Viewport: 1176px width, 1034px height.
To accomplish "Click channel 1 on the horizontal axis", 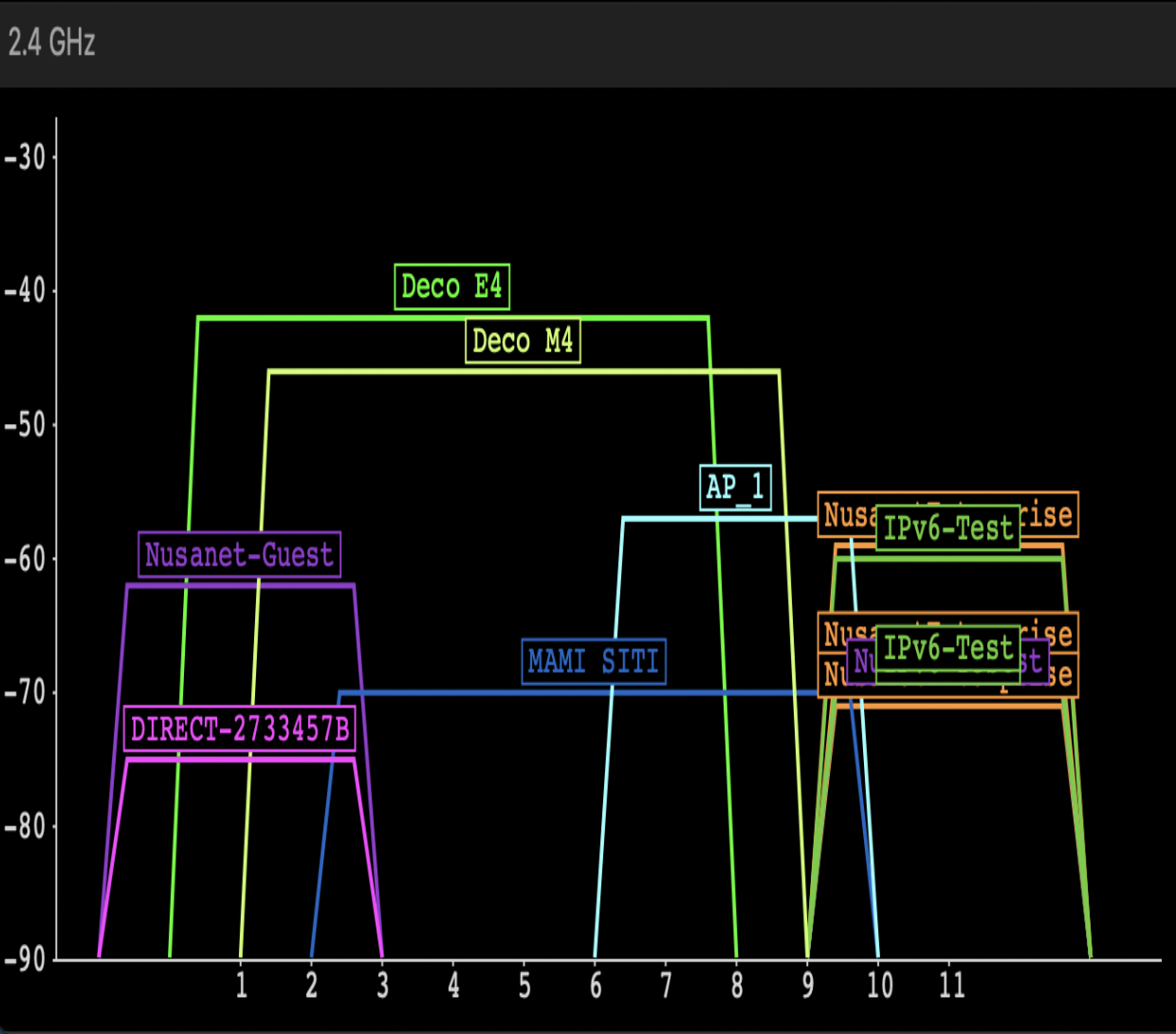I will pyautogui.click(x=241, y=986).
